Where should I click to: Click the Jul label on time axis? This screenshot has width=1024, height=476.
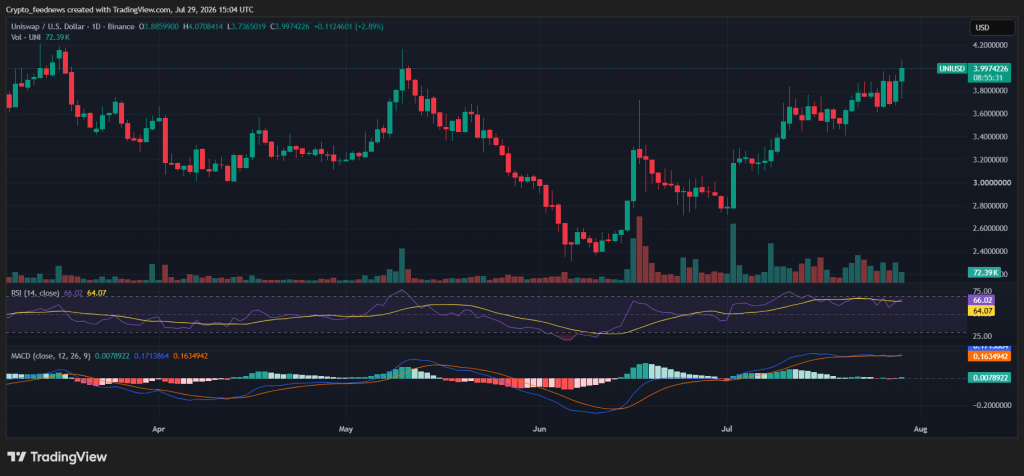click(726, 430)
